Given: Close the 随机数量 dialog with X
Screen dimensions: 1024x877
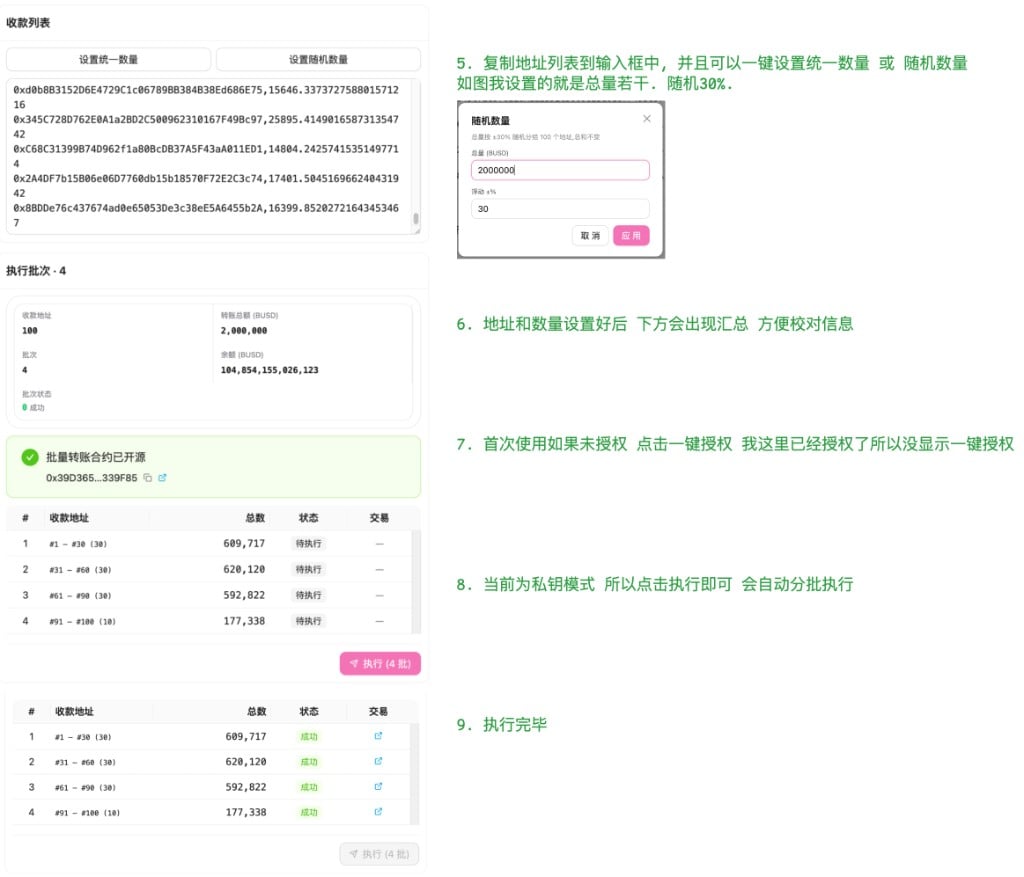Looking at the screenshot, I should click(x=647, y=118).
